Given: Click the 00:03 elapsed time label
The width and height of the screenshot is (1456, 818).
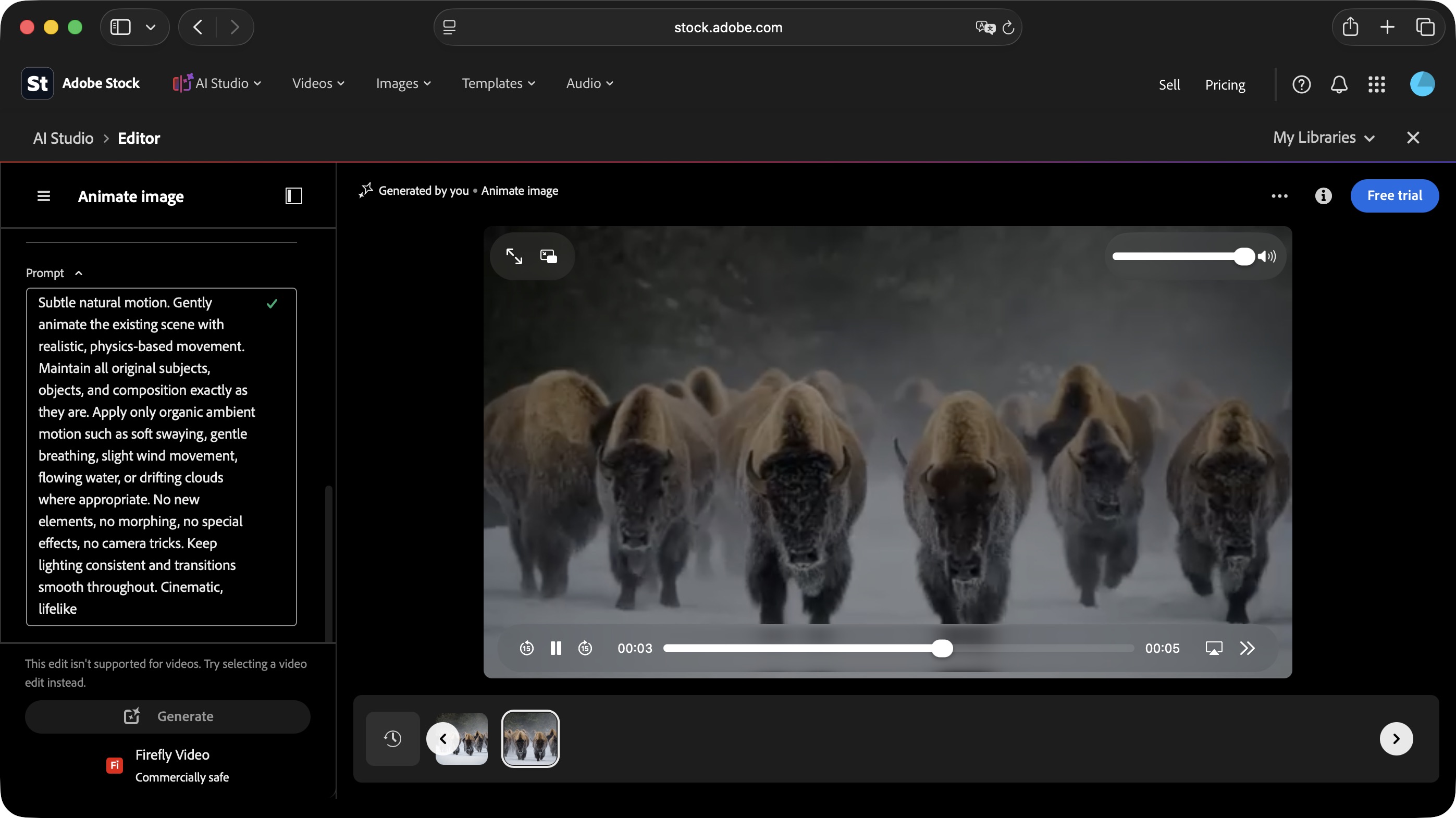Looking at the screenshot, I should click(x=635, y=648).
